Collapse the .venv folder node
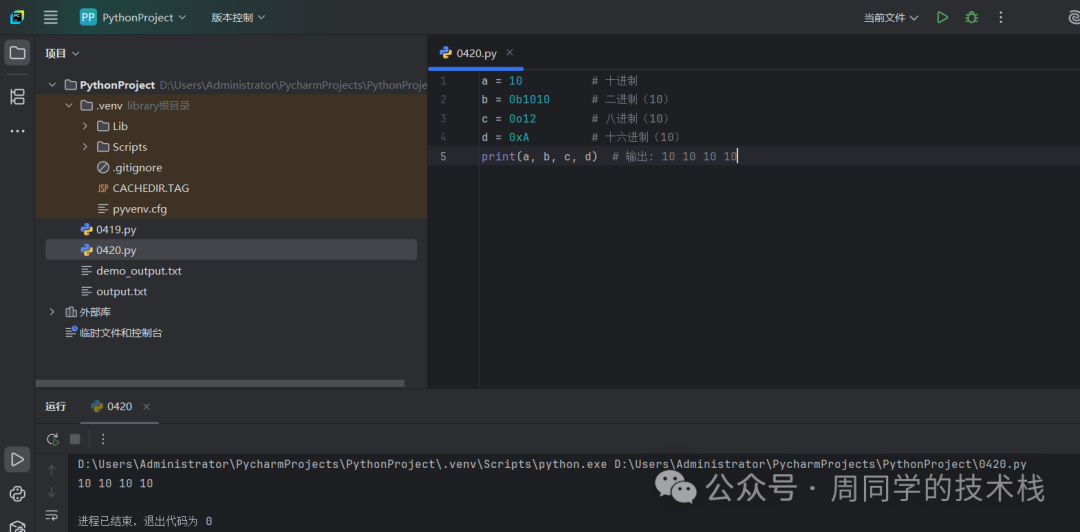 [69, 105]
